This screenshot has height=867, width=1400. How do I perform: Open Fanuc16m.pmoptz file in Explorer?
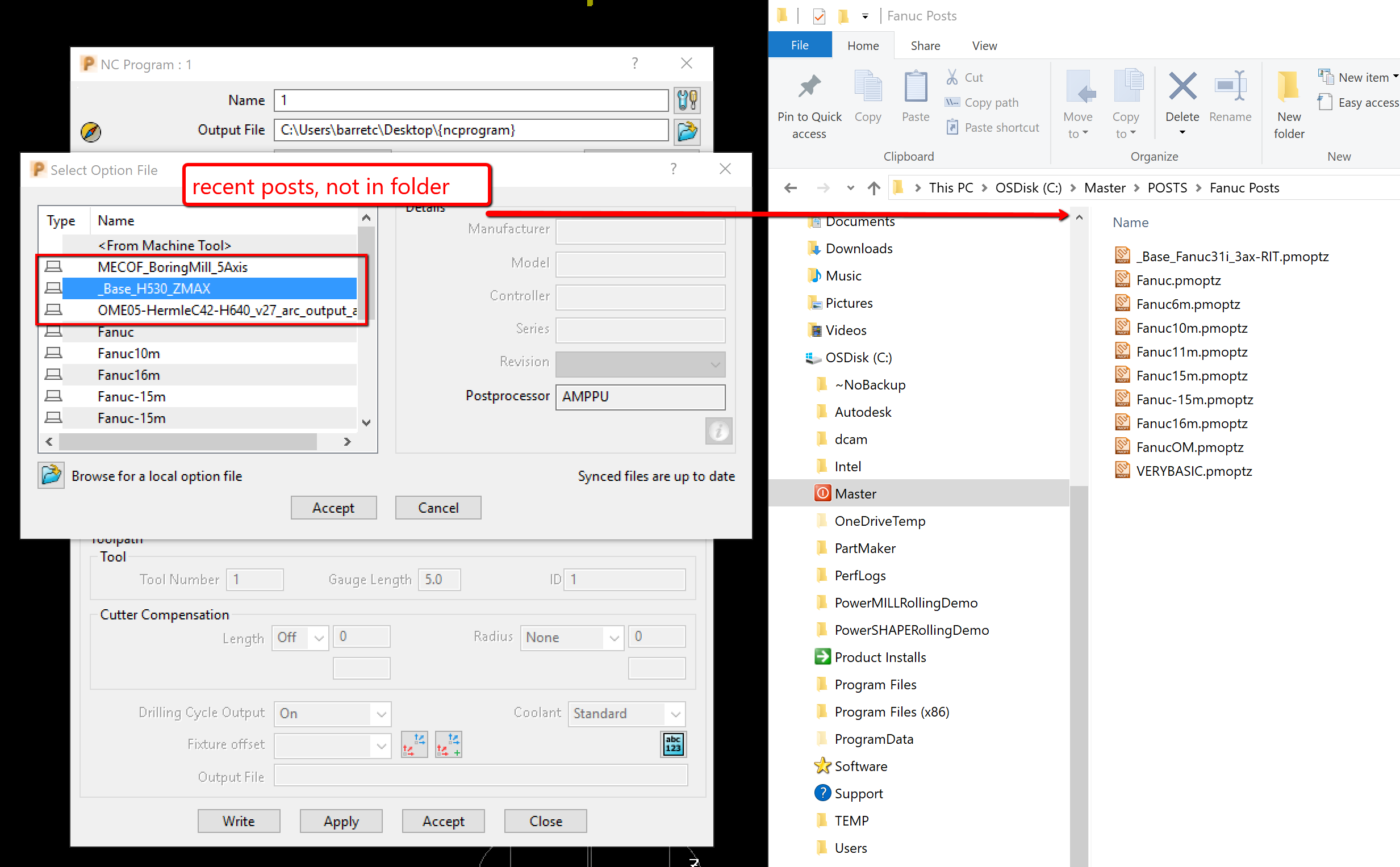coord(1191,423)
